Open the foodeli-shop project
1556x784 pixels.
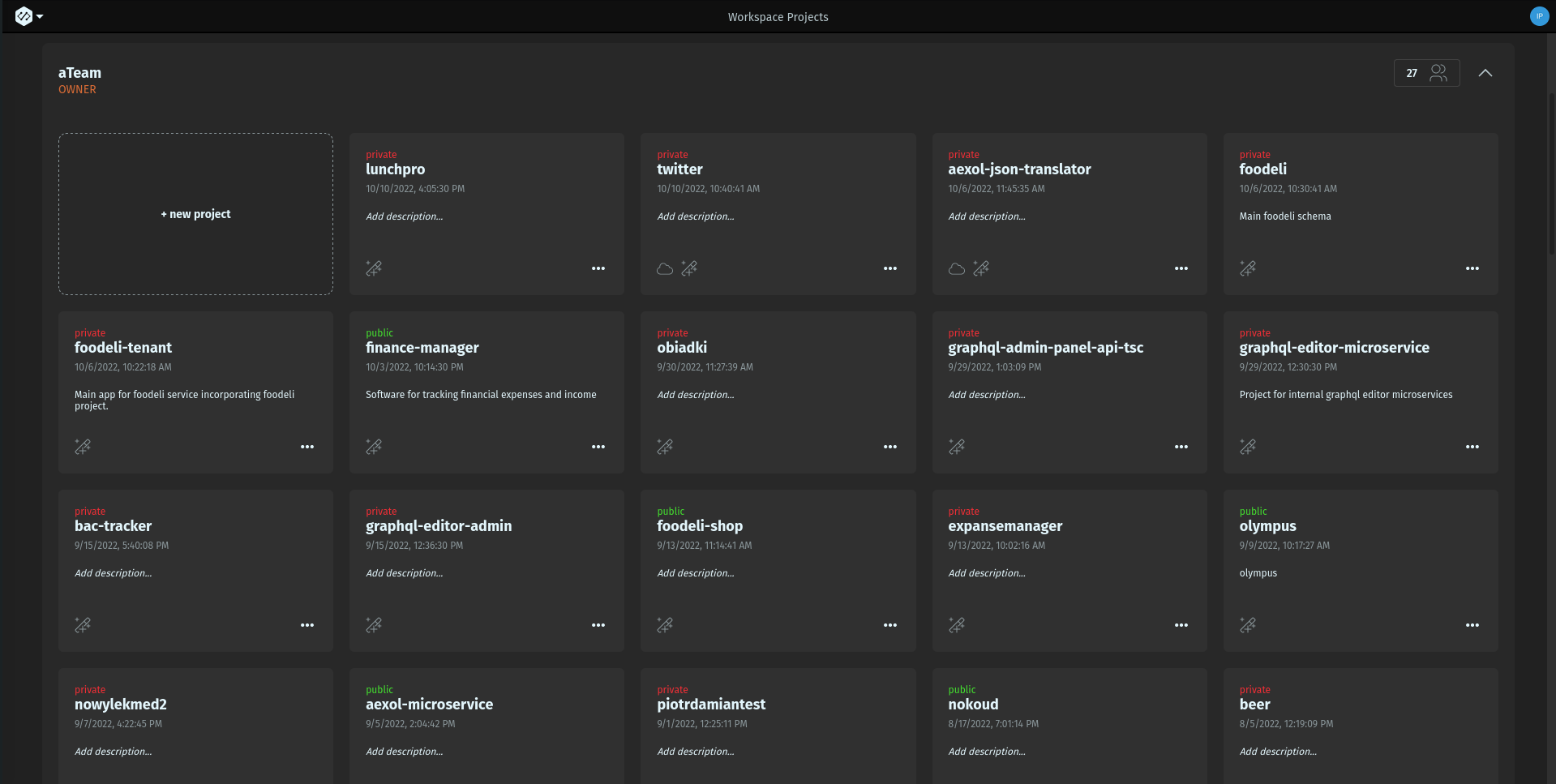(x=699, y=526)
